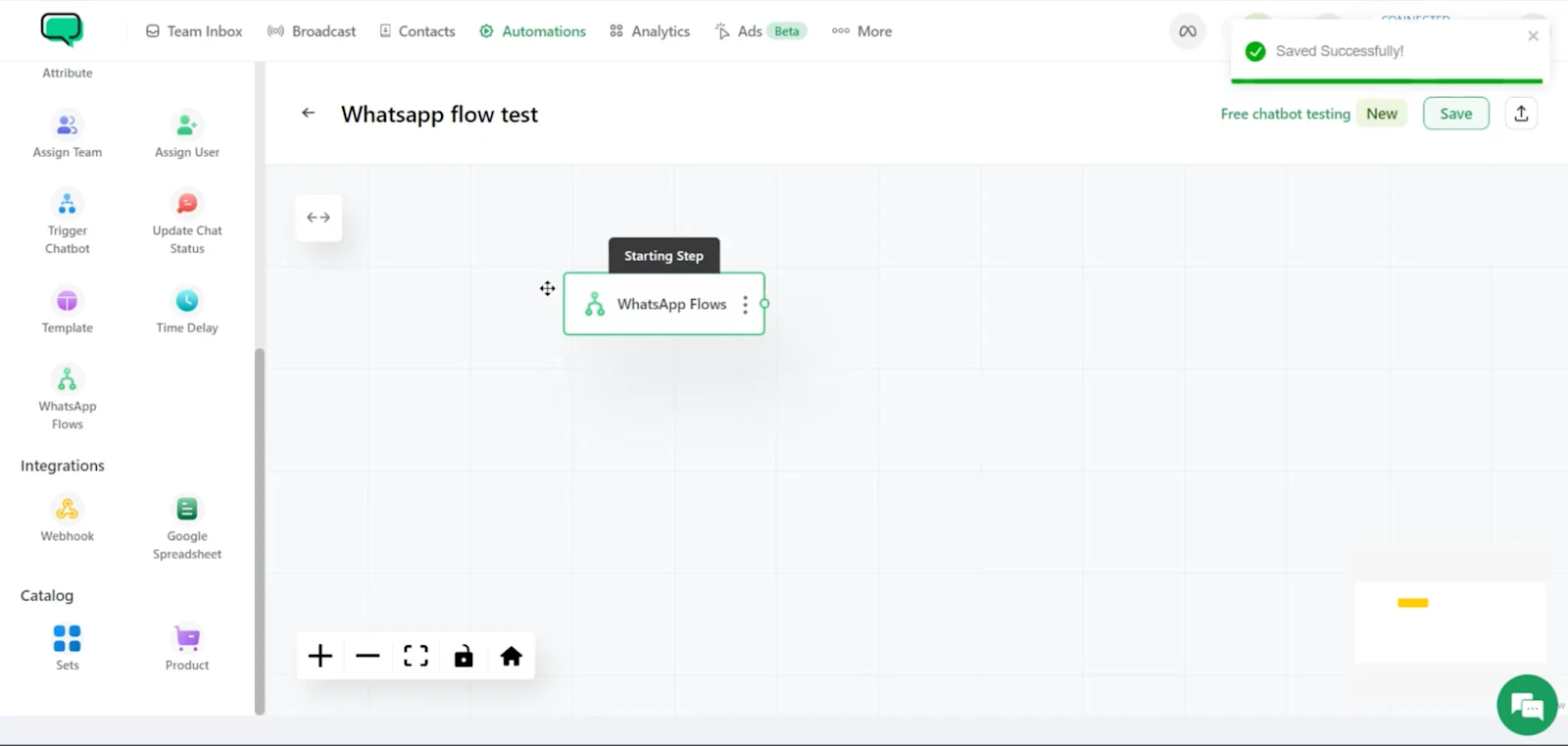Viewport: 1568px width, 746px height.
Task: Add the Google Spreadsheet integration
Action: coord(187,527)
